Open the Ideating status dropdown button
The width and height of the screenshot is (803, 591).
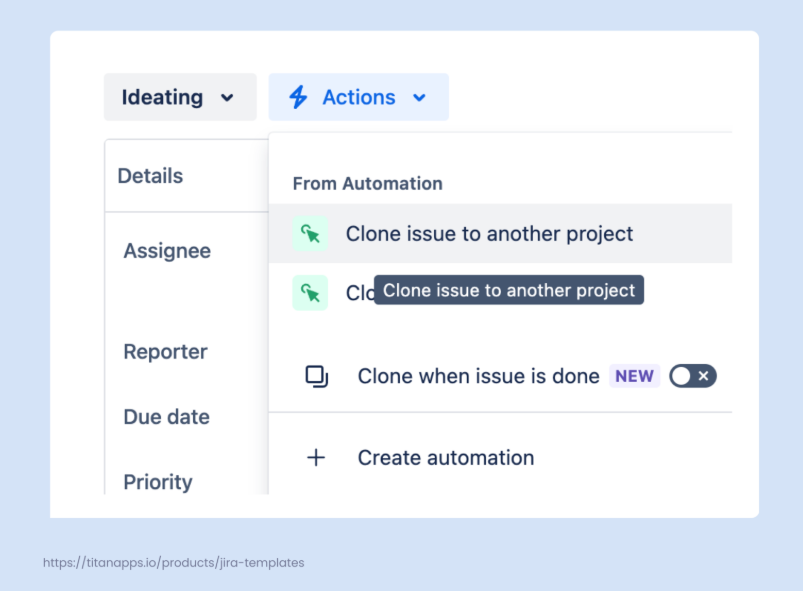pos(179,97)
